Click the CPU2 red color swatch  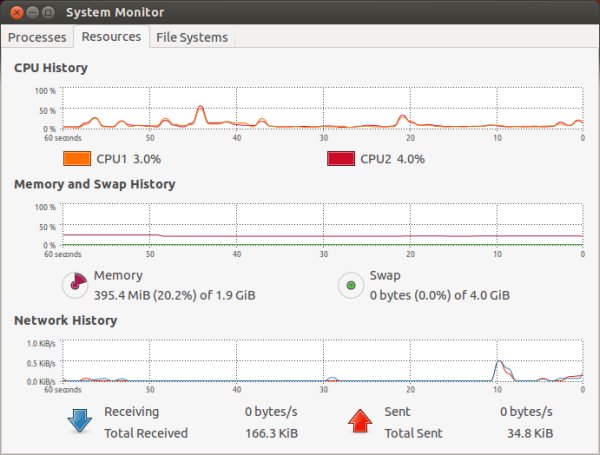(341, 158)
